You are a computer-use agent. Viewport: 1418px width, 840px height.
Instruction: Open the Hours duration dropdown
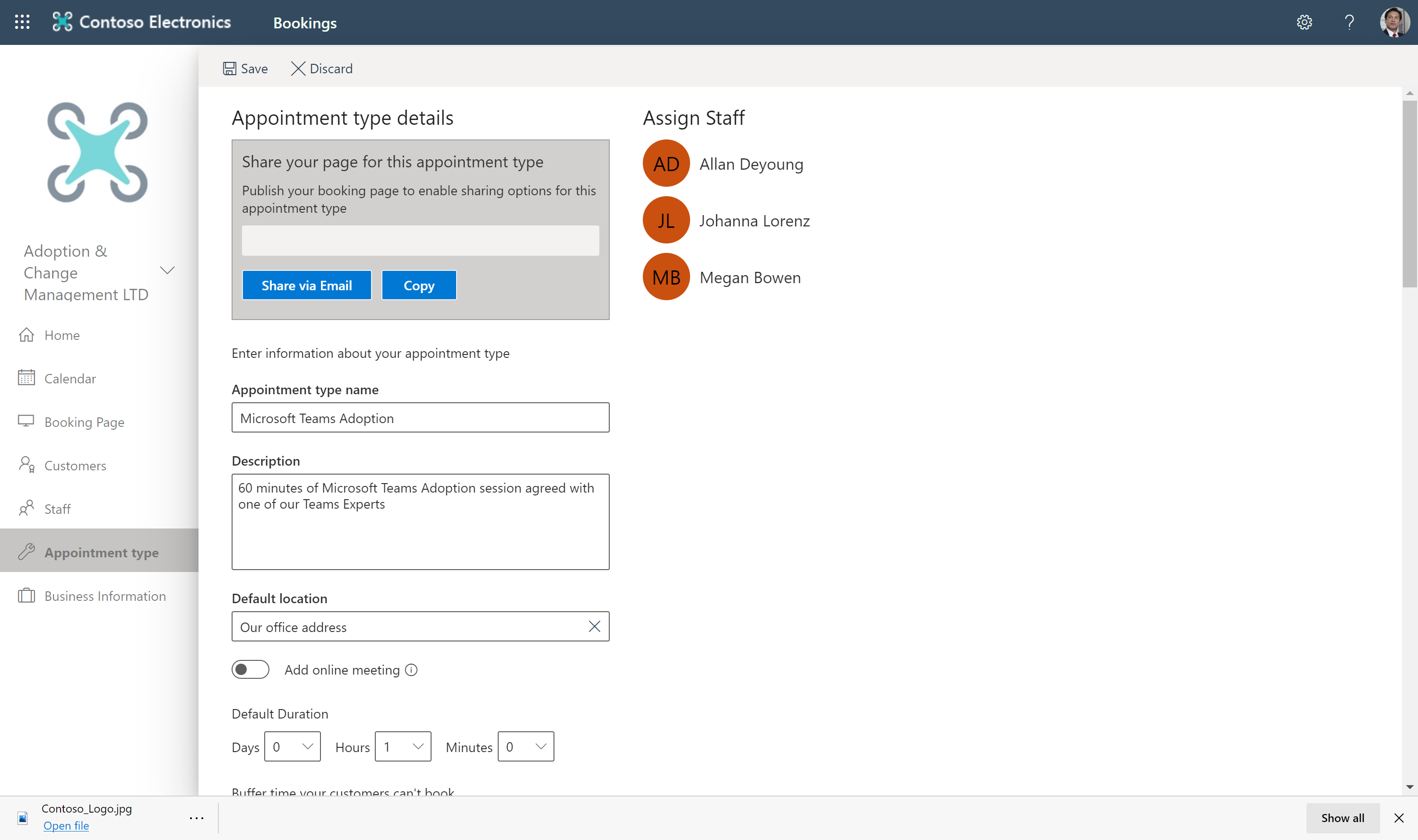[x=403, y=746]
